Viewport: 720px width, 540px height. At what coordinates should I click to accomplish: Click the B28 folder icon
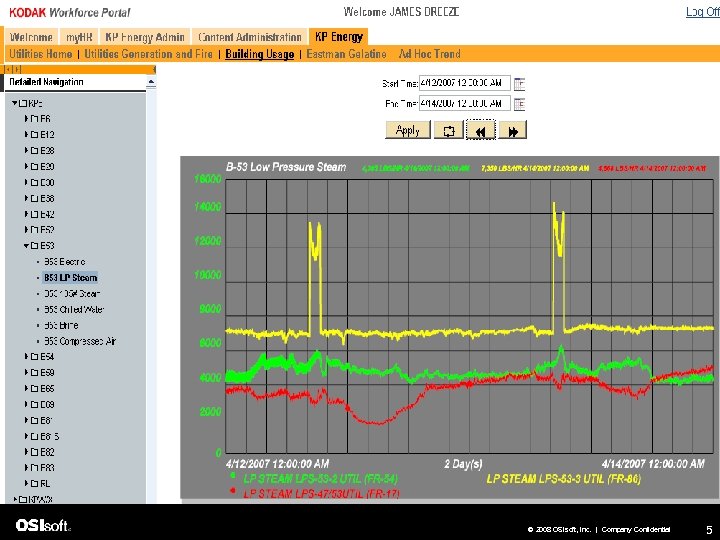tap(34, 151)
